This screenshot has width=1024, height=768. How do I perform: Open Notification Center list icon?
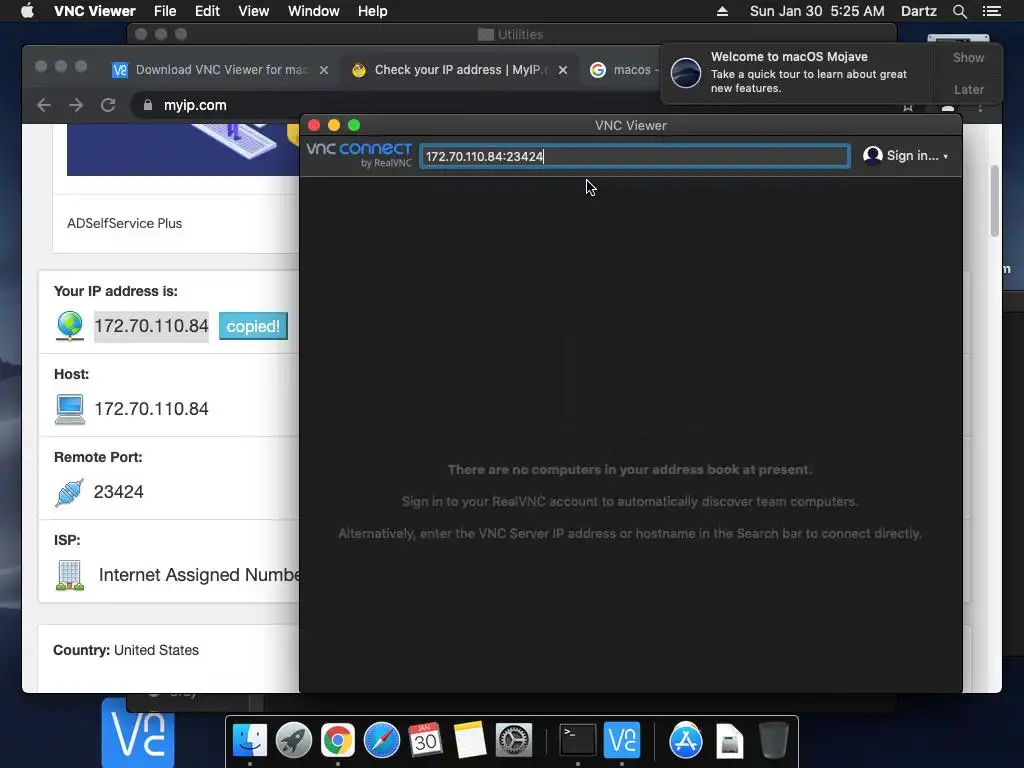991,11
